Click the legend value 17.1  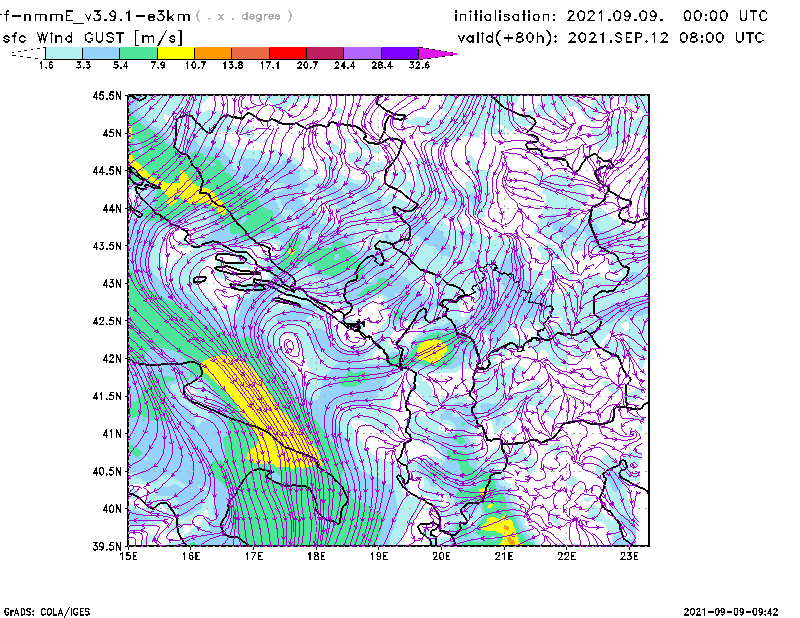(269, 65)
